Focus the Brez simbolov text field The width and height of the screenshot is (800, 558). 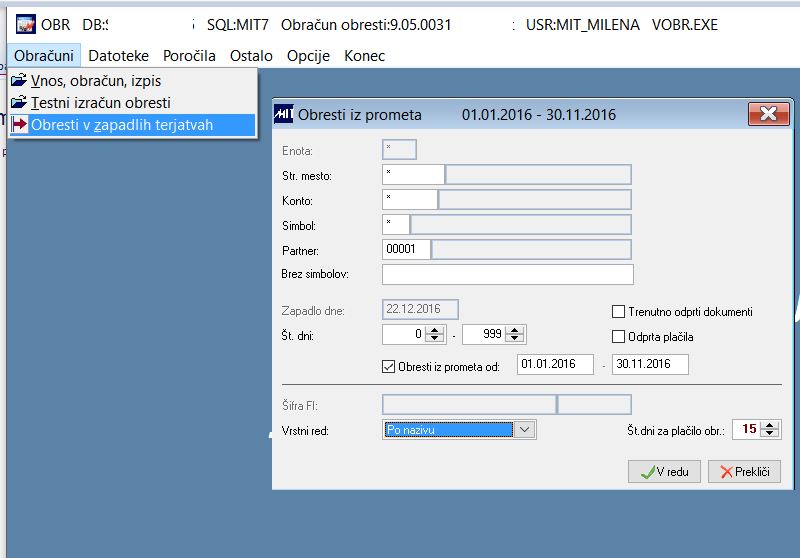(x=508, y=274)
